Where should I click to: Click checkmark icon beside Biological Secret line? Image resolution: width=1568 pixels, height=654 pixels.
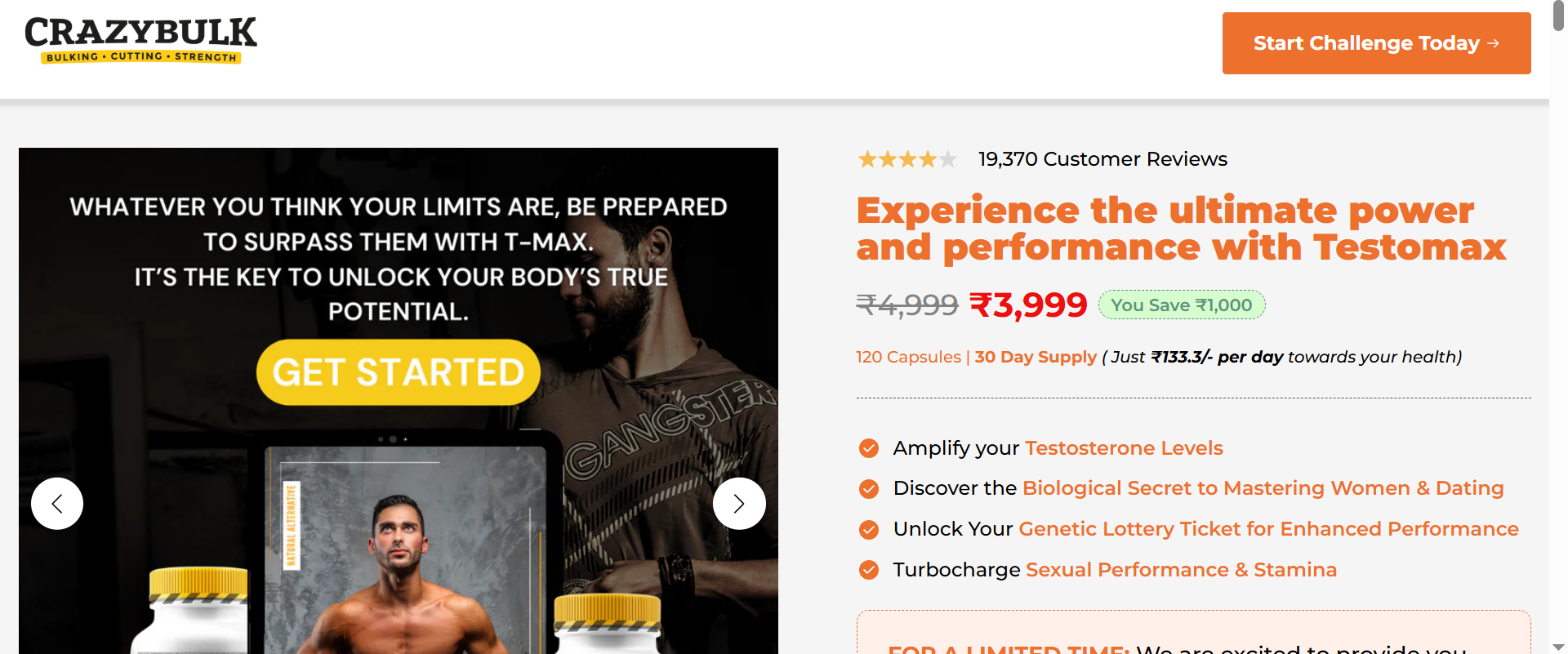point(869,489)
